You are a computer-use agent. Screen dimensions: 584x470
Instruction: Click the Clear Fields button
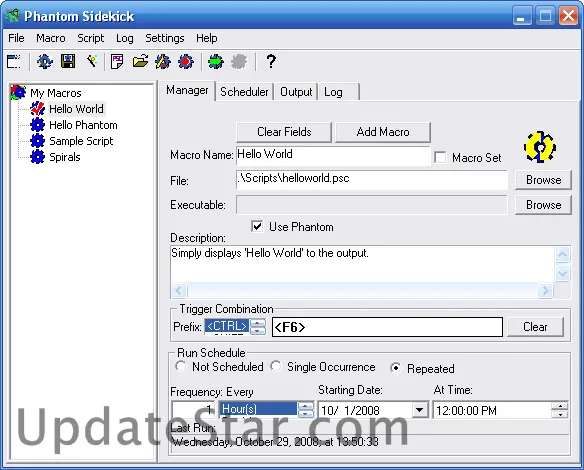[x=284, y=132]
